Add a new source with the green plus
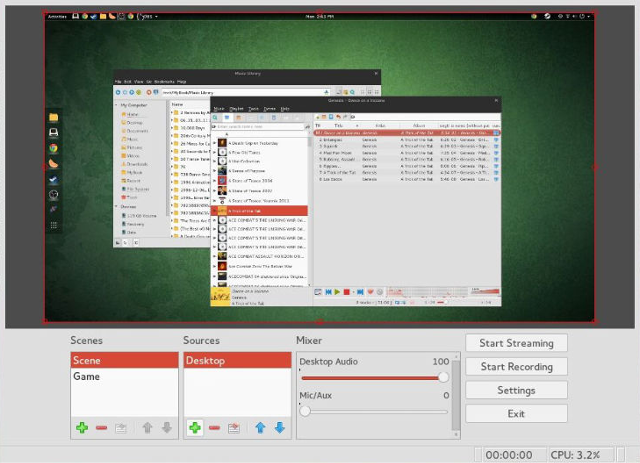 coord(195,427)
